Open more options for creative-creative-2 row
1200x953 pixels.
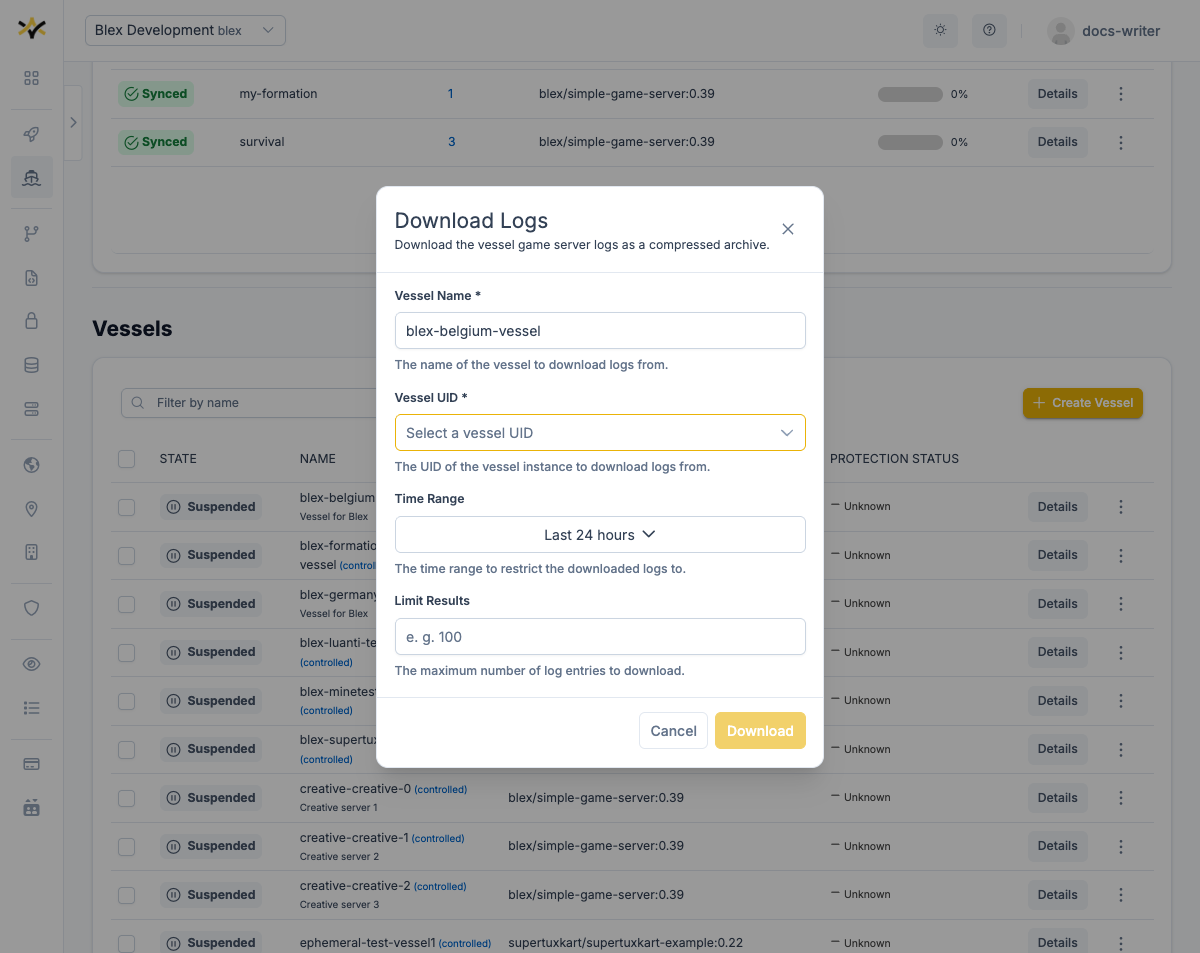1120,895
